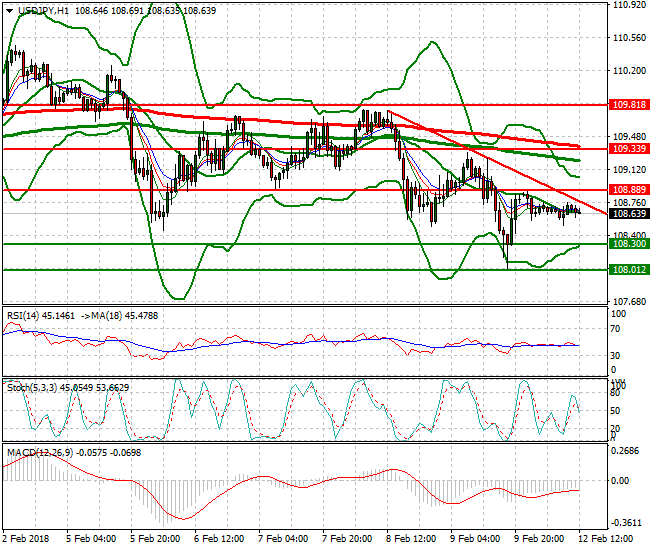Select the 2 Feb 2018 time axis label
Screen dimensions: 650x550
click(26, 539)
